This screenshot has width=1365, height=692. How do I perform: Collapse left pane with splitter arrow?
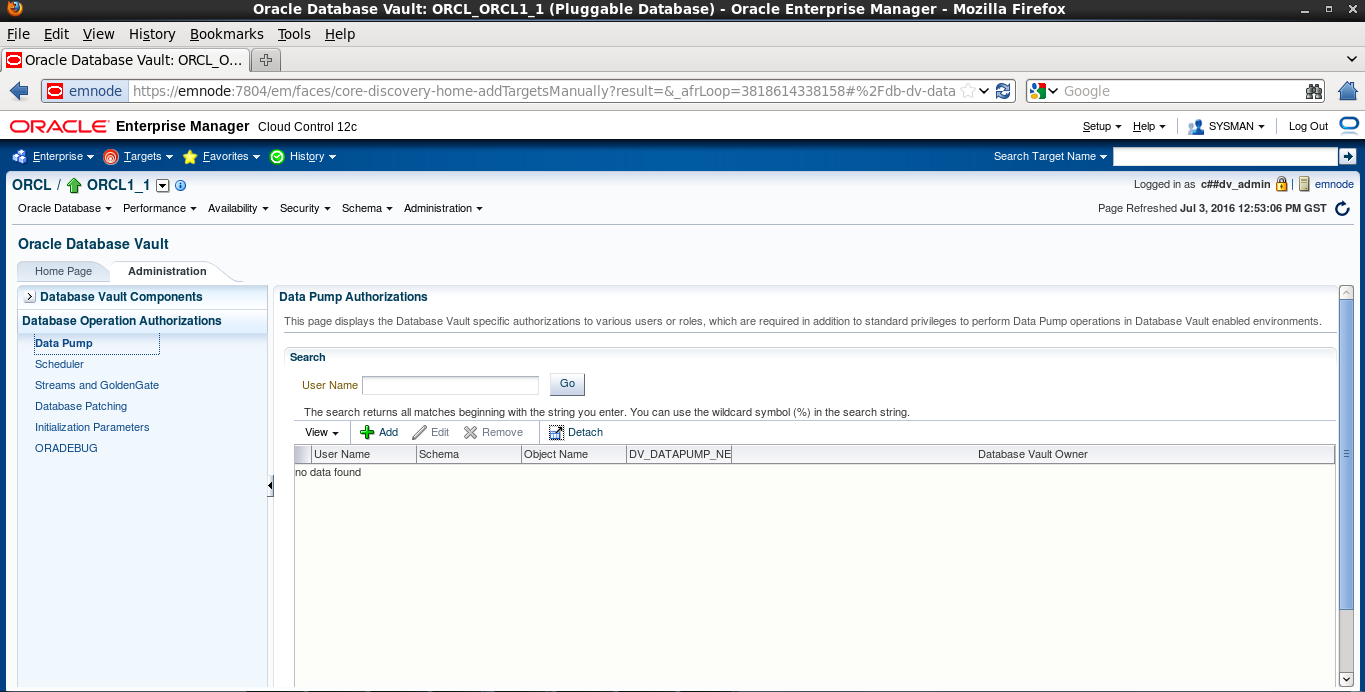point(270,486)
